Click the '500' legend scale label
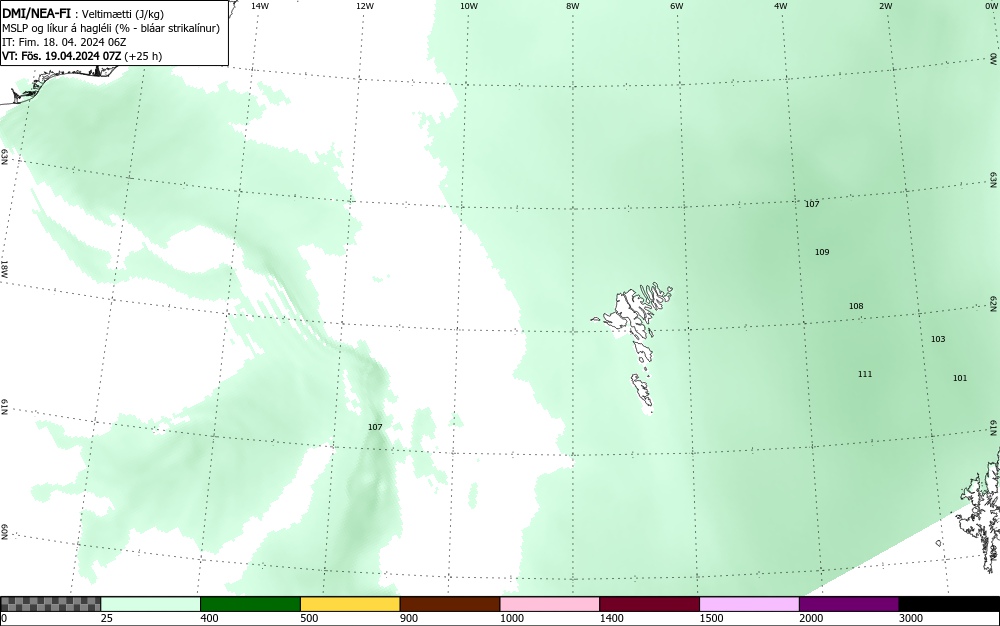 click(309, 618)
